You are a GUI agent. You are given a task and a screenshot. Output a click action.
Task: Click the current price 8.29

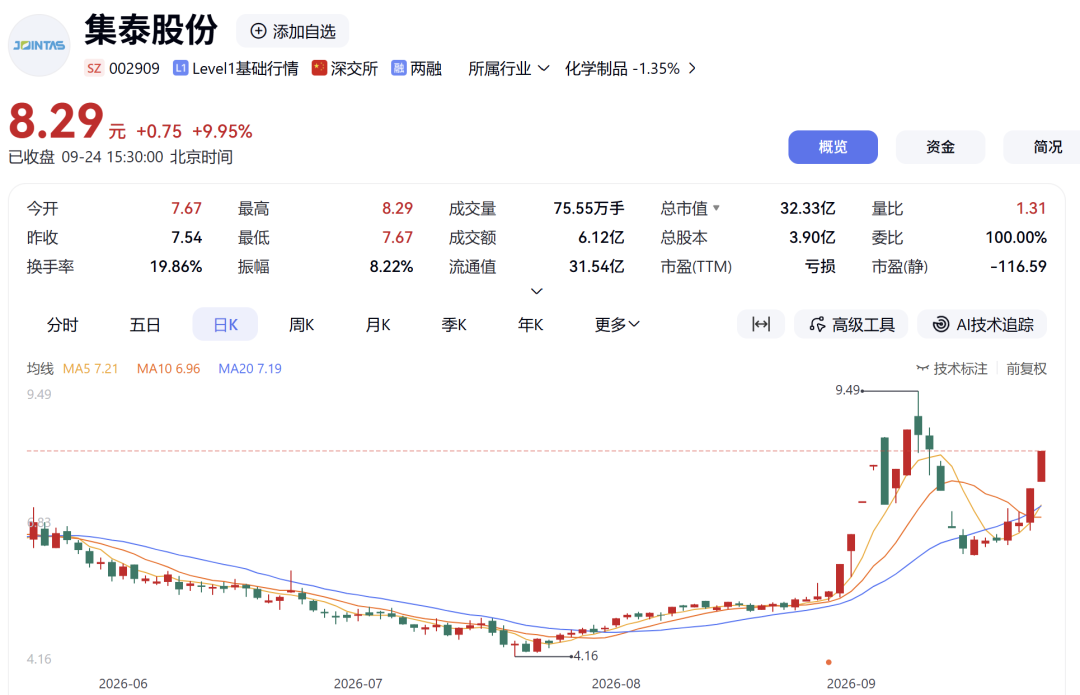[x=56, y=121]
